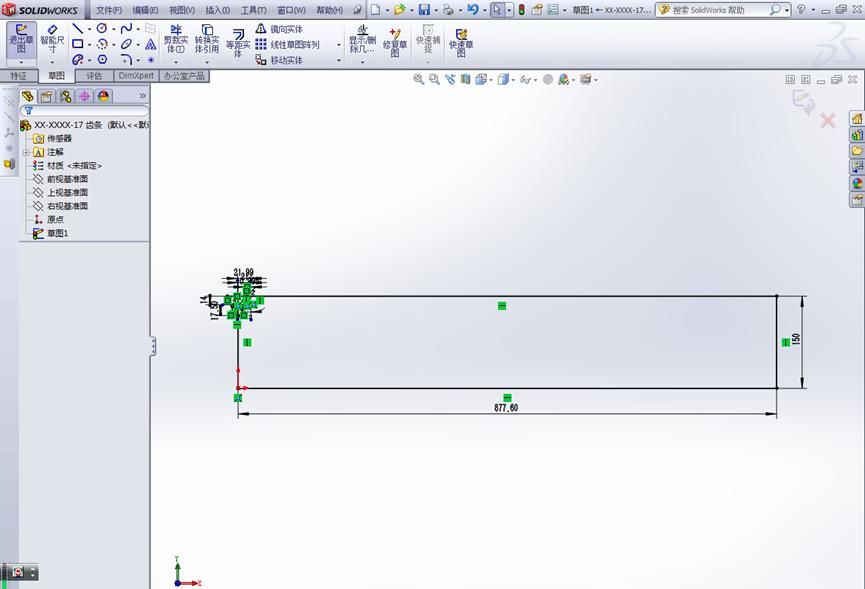Select the 等距实体 Offset Entities tool

pos(236,44)
